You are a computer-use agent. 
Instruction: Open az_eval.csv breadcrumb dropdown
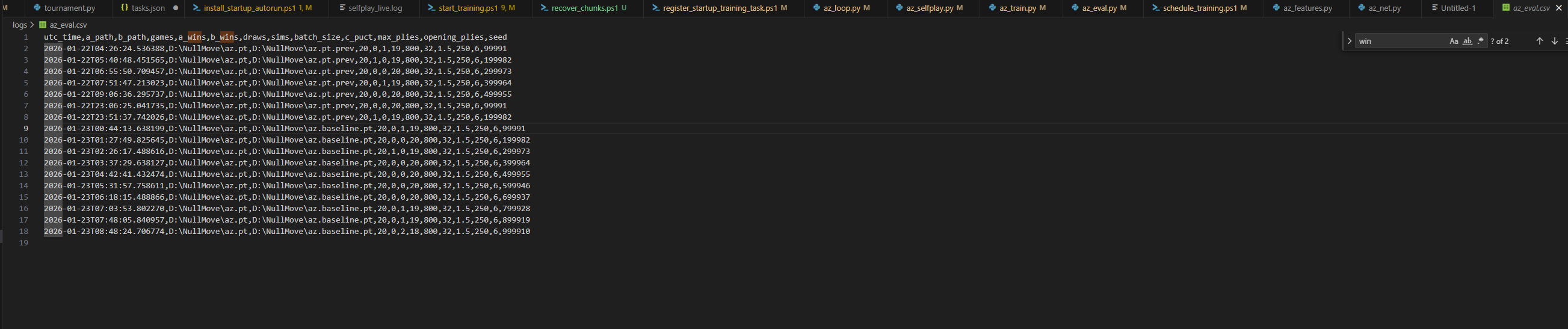tap(67, 25)
